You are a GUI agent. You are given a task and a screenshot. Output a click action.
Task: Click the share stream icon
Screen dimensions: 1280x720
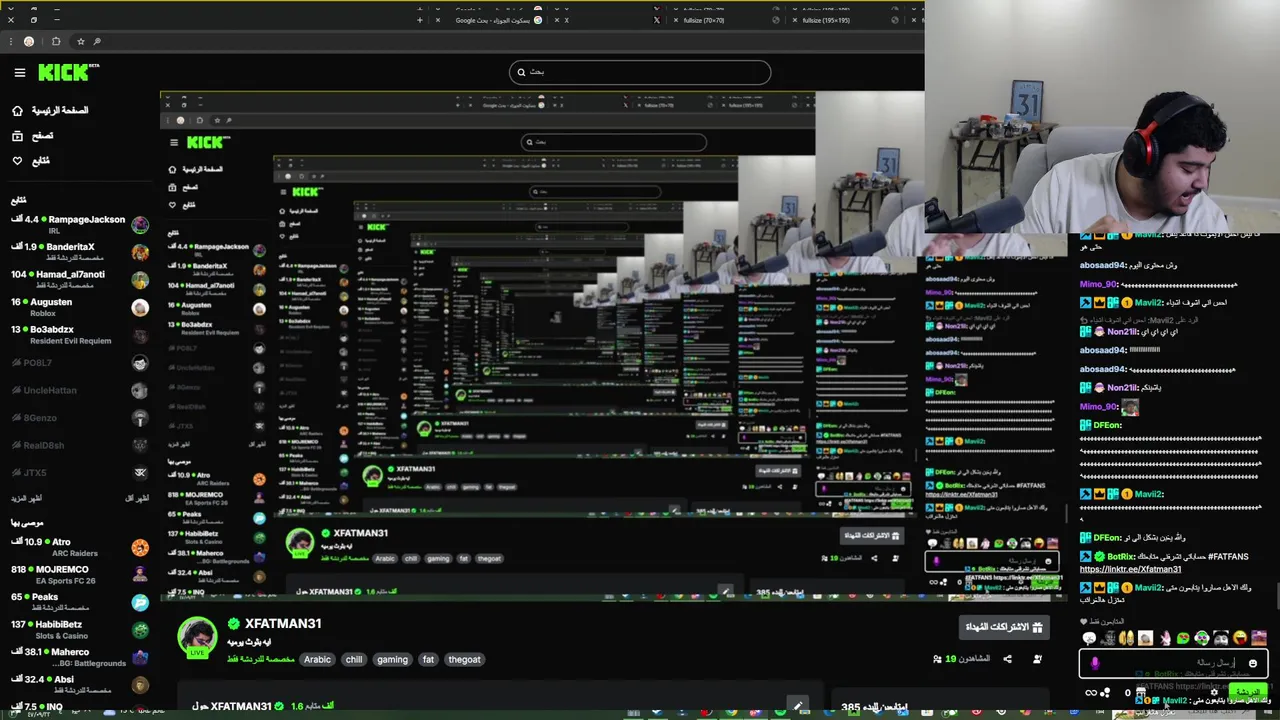click(1007, 659)
